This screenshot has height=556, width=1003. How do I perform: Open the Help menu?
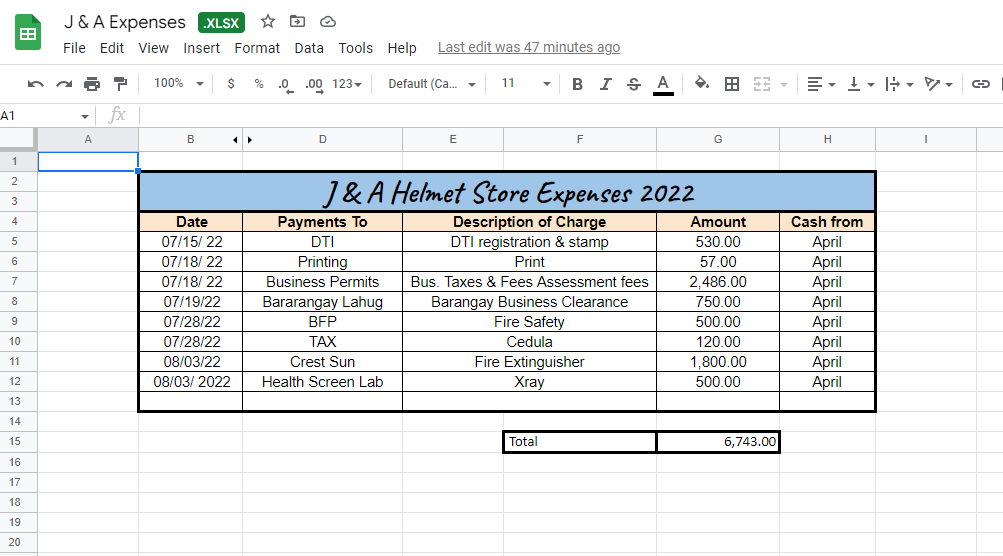402,48
